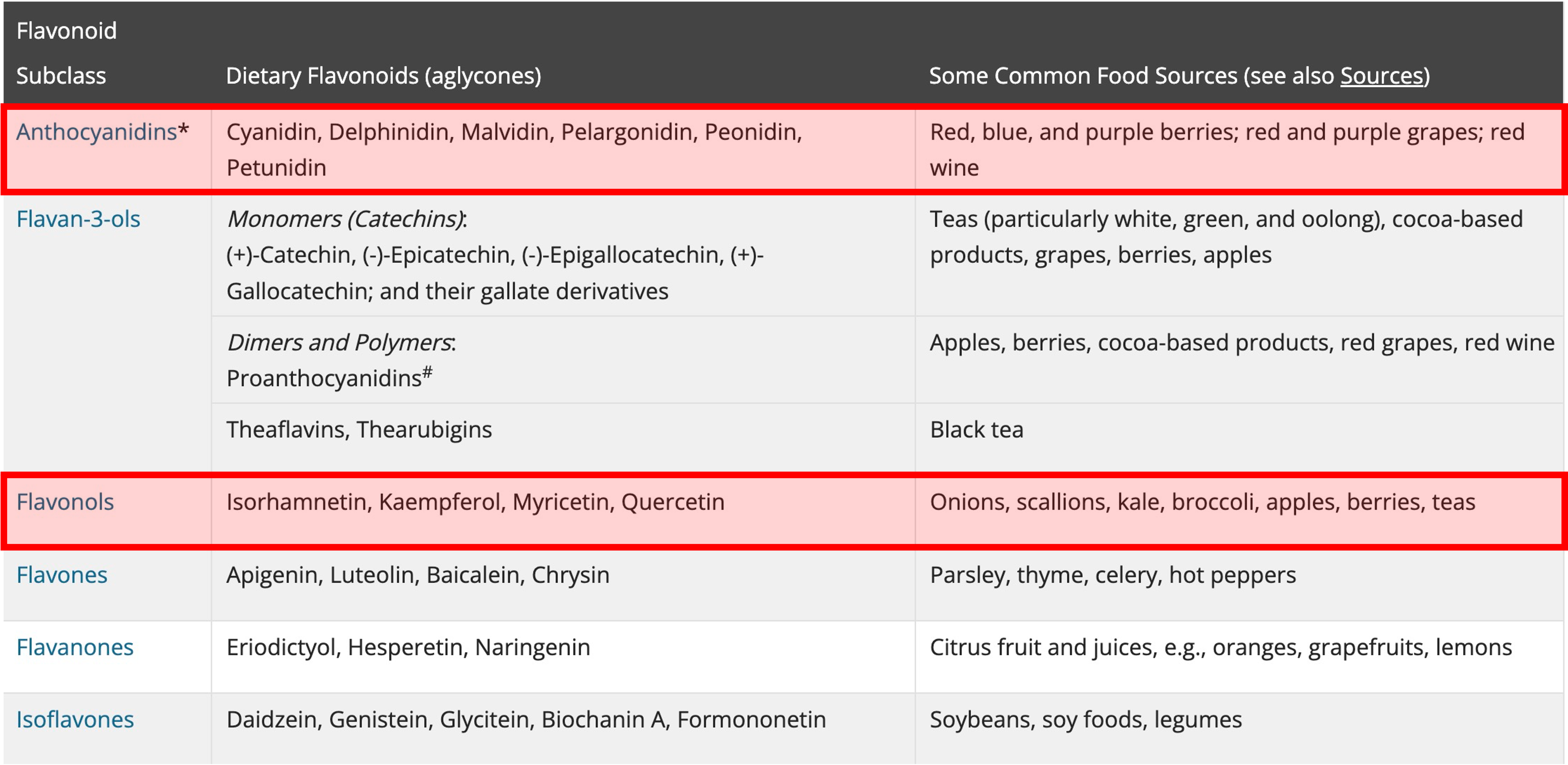Open the Flavonols subclass link
Image resolution: width=1568 pixels, height=765 pixels.
[x=65, y=502]
